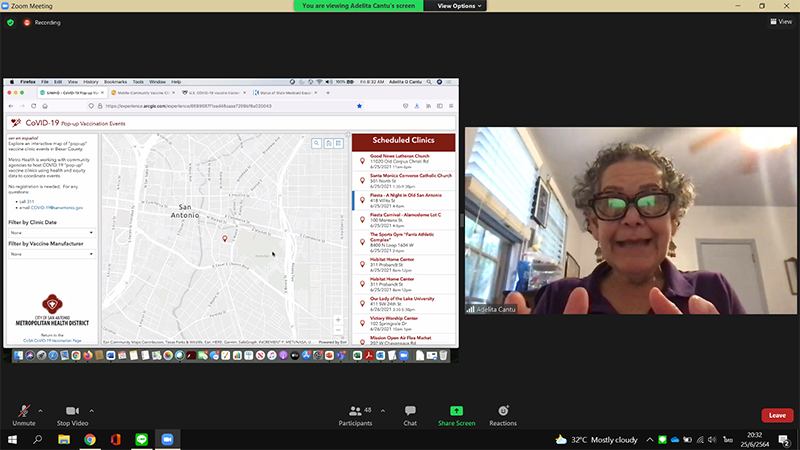Open Google Chrome from taskbar

[90, 439]
